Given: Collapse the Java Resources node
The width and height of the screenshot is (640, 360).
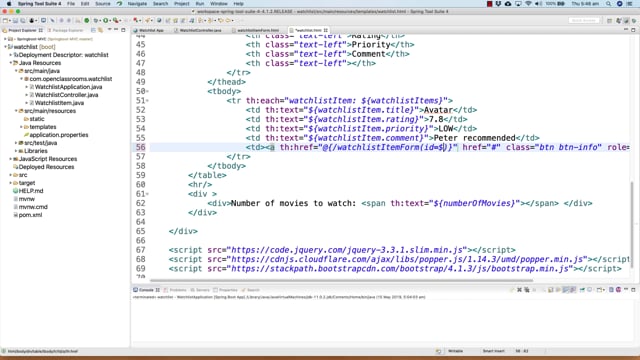Looking at the screenshot, I should [x=11, y=63].
